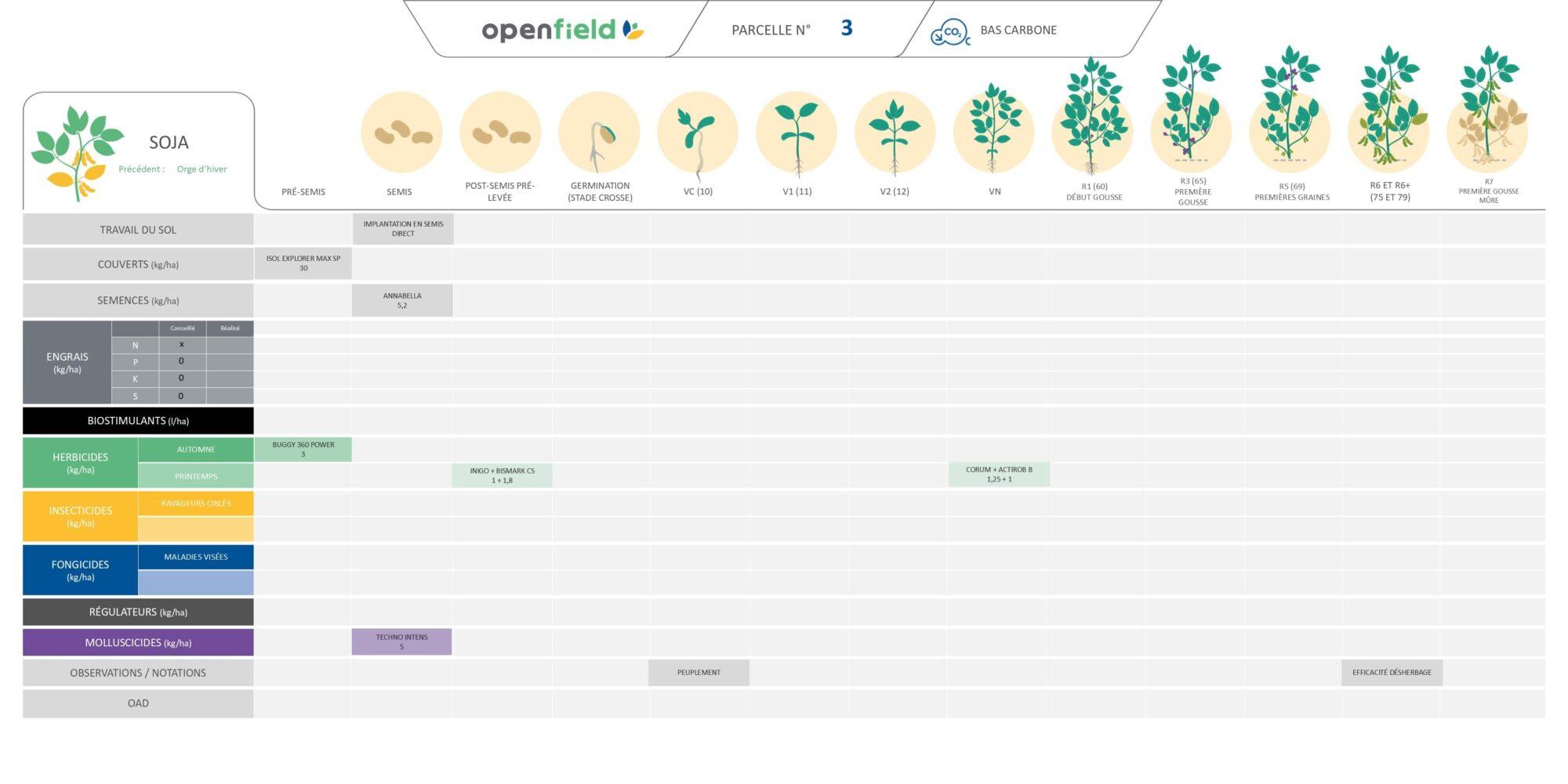1568x784 pixels.
Task: Select the Germination stade crosse icon
Action: (x=599, y=132)
